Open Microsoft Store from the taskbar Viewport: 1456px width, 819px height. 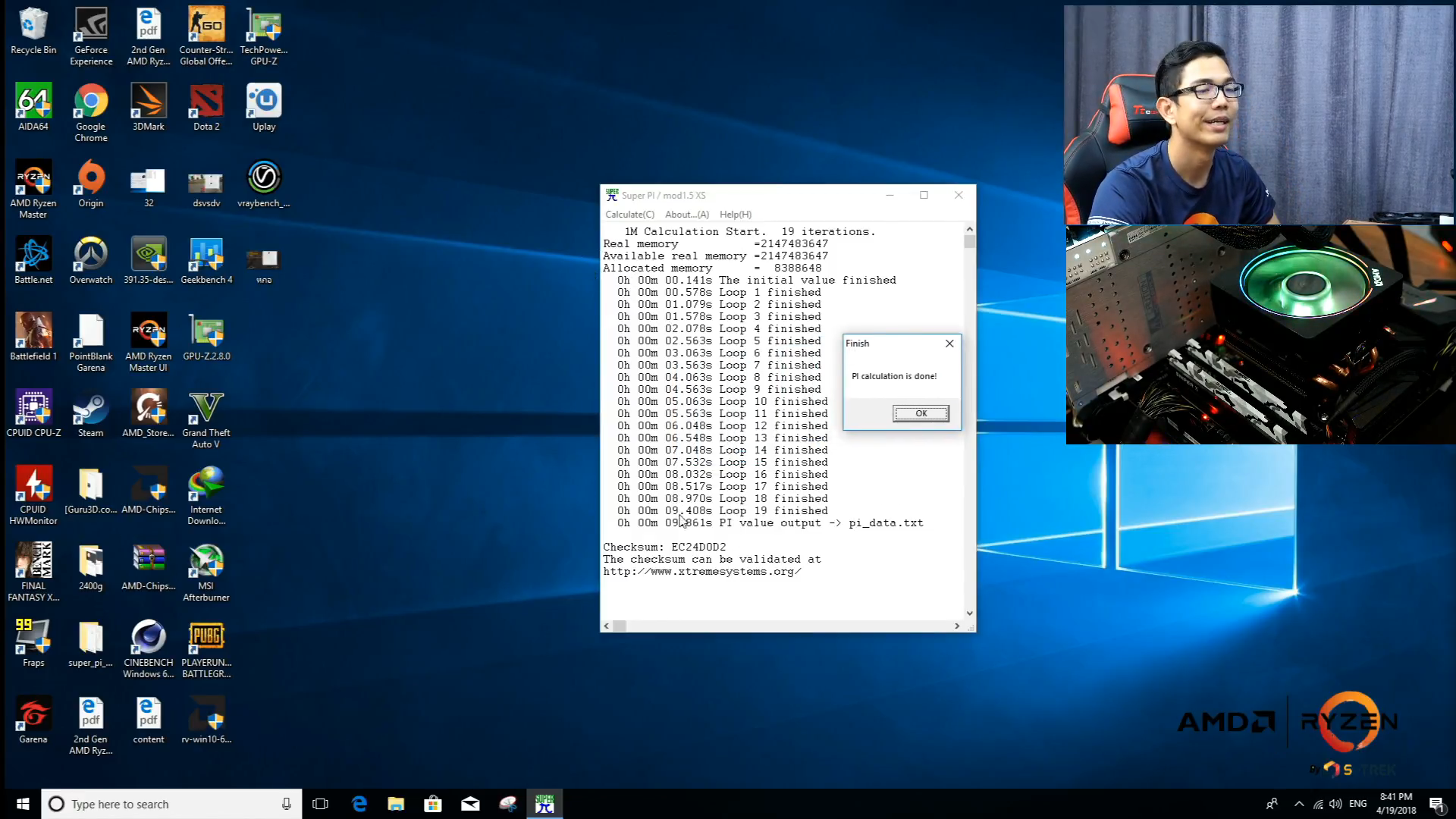pyautogui.click(x=433, y=804)
